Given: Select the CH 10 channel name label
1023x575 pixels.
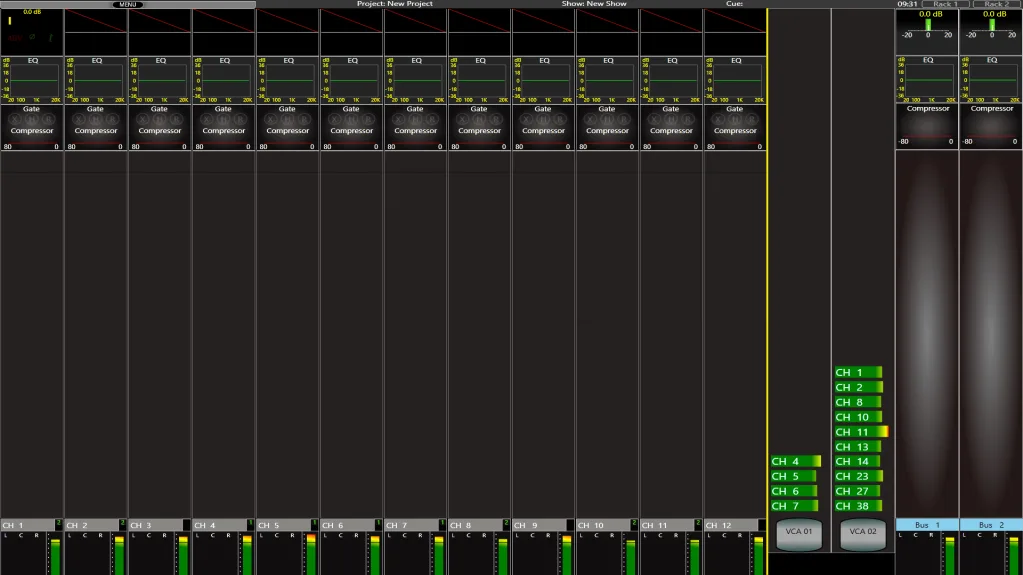Looking at the screenshot, I should [x=603, y=525].
